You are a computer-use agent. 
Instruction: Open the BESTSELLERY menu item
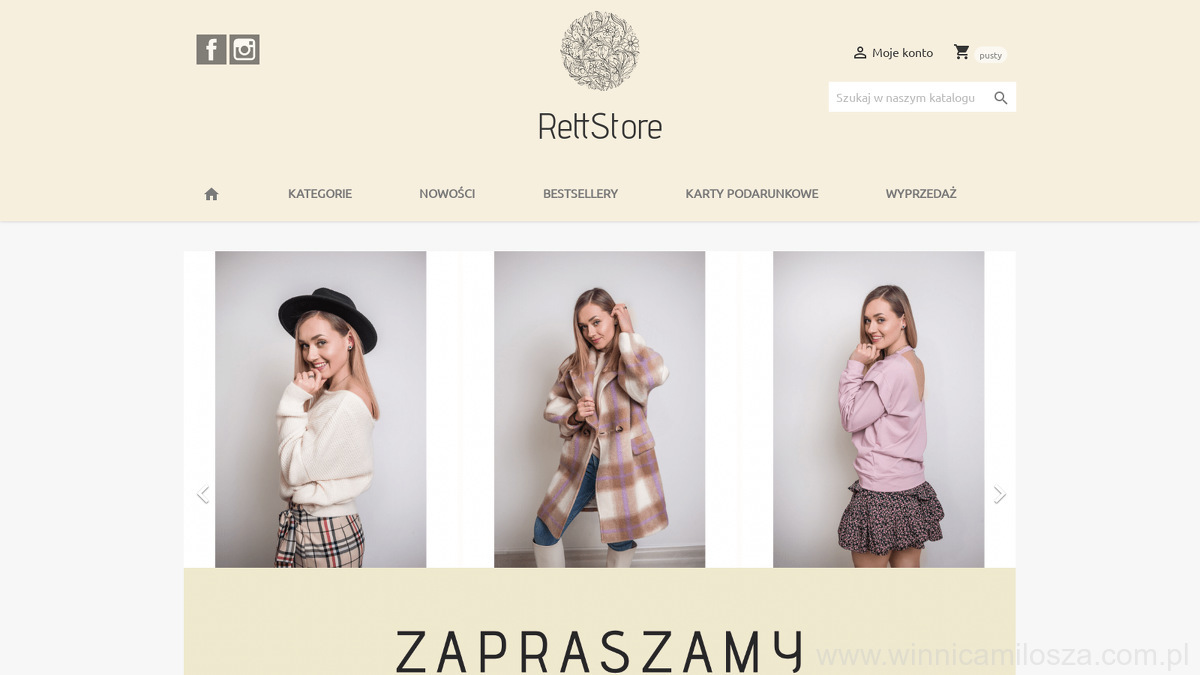point(581,194)
